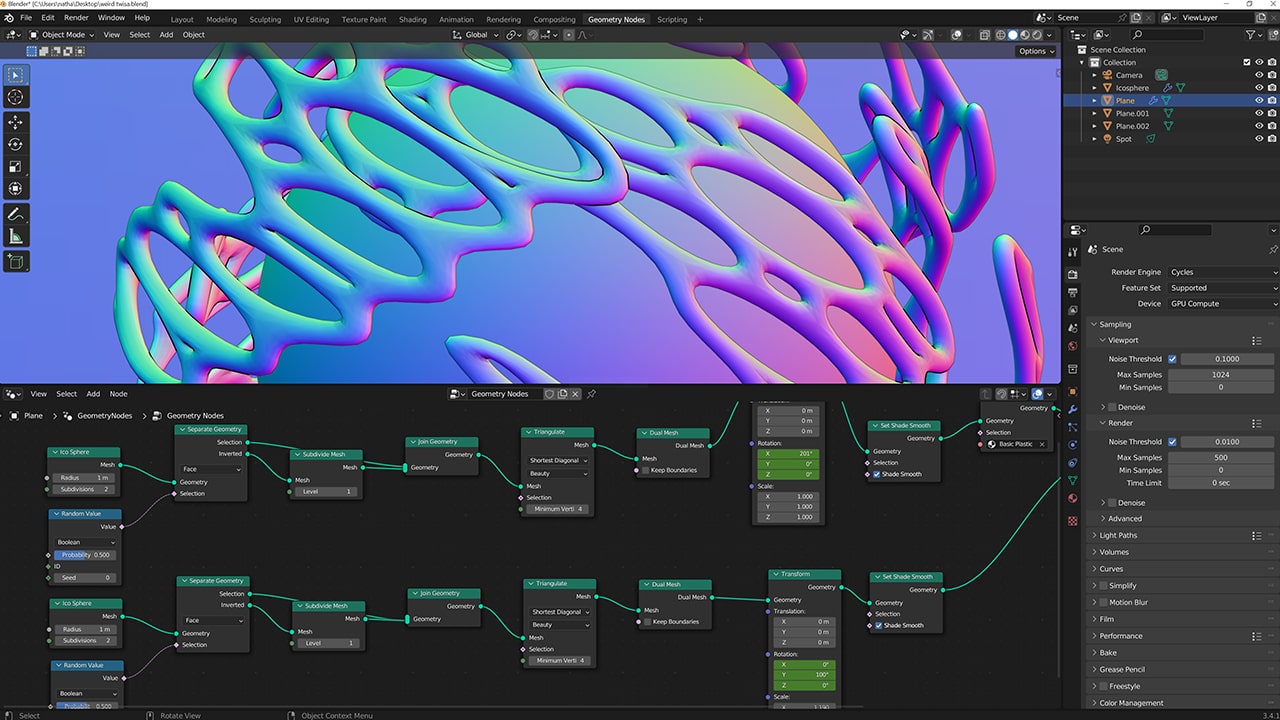Navigate to GeometryNodes in the breadcrumb
The width and height of the screenshot is (1280, 720).
105,416
